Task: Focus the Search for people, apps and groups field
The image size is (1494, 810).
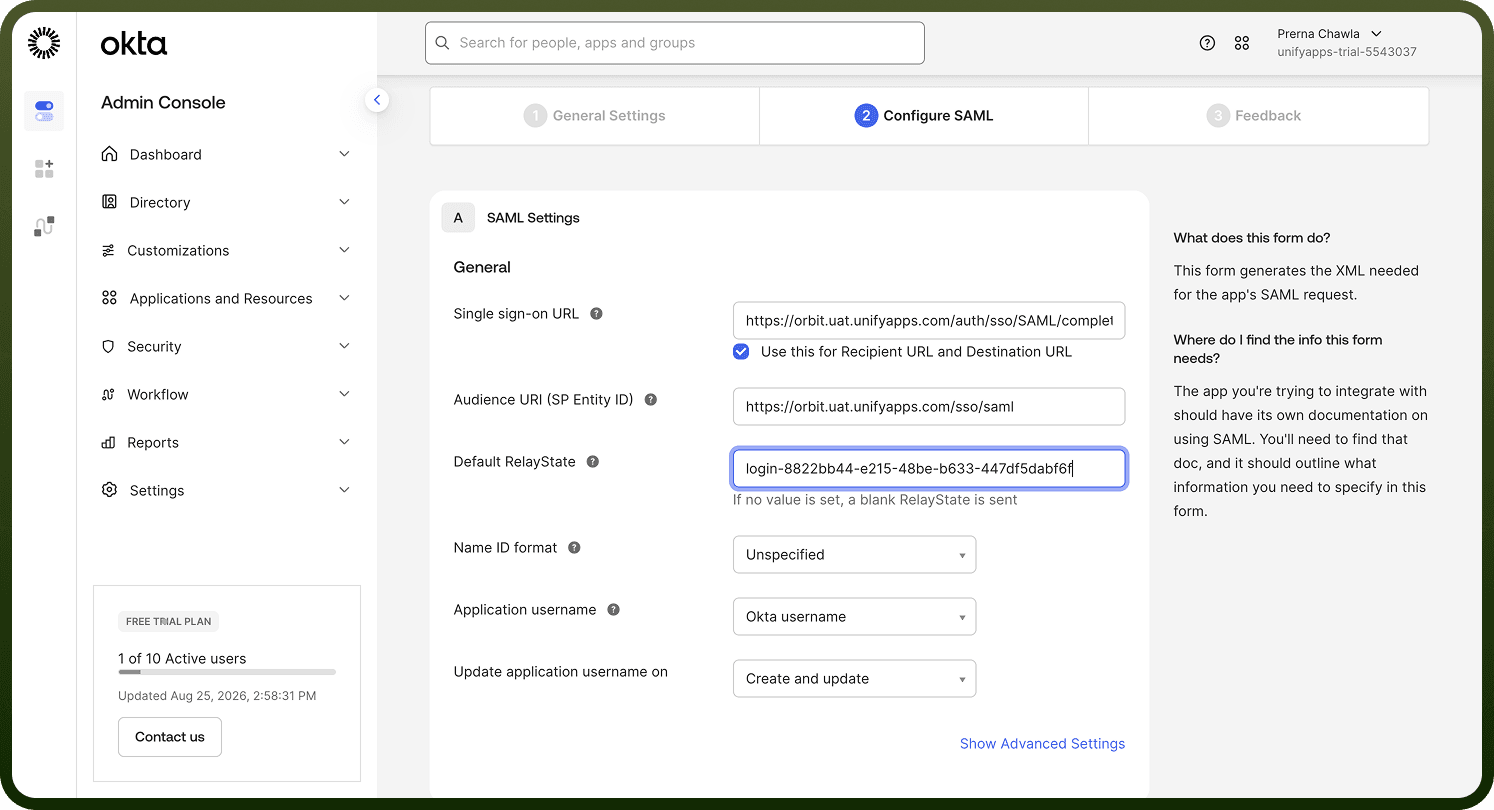Action: pos(675,43)
